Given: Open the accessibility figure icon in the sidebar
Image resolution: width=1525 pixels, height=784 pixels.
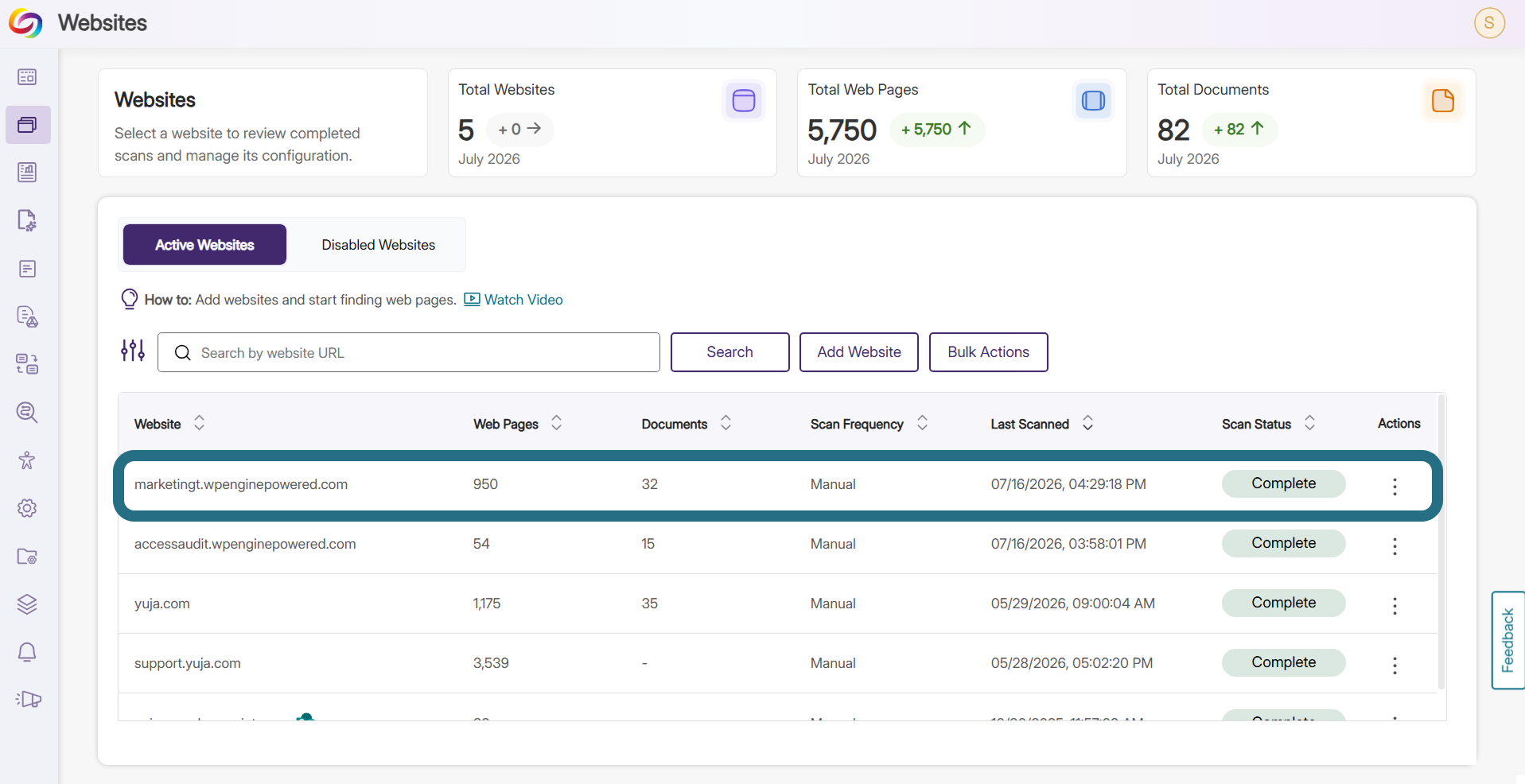Looking at the screenshot, I should pos(27,460).
